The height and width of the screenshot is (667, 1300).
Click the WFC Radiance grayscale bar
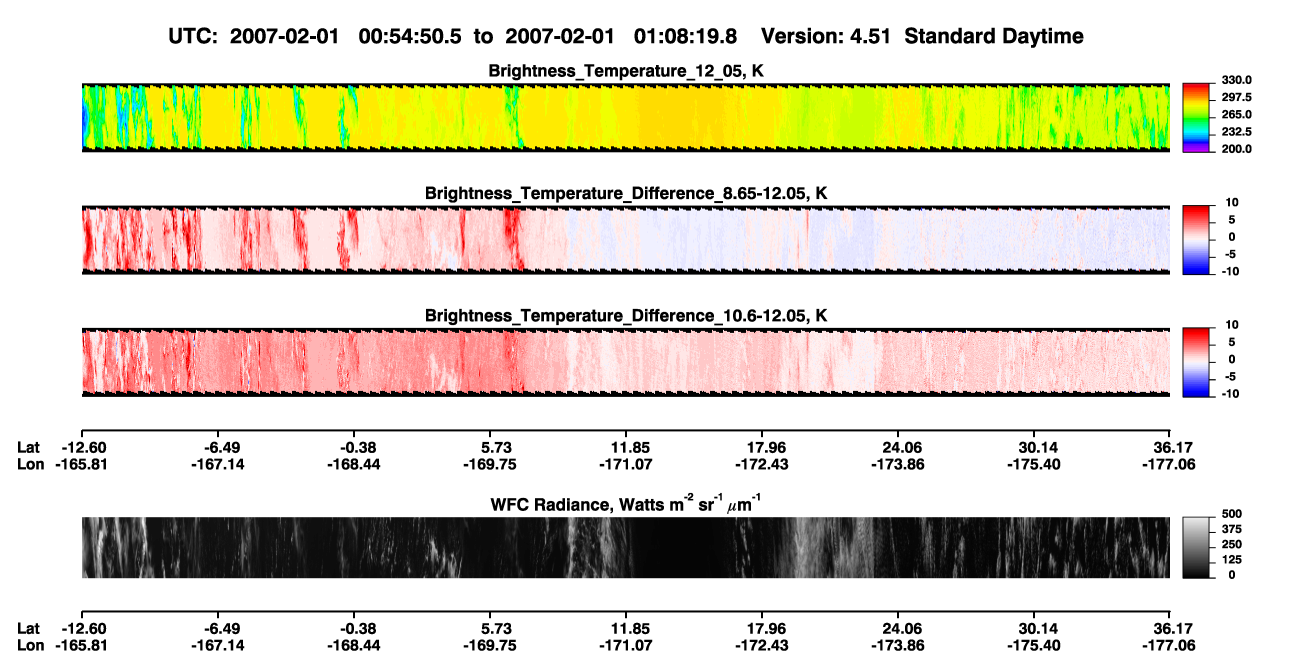[1196, 547]
